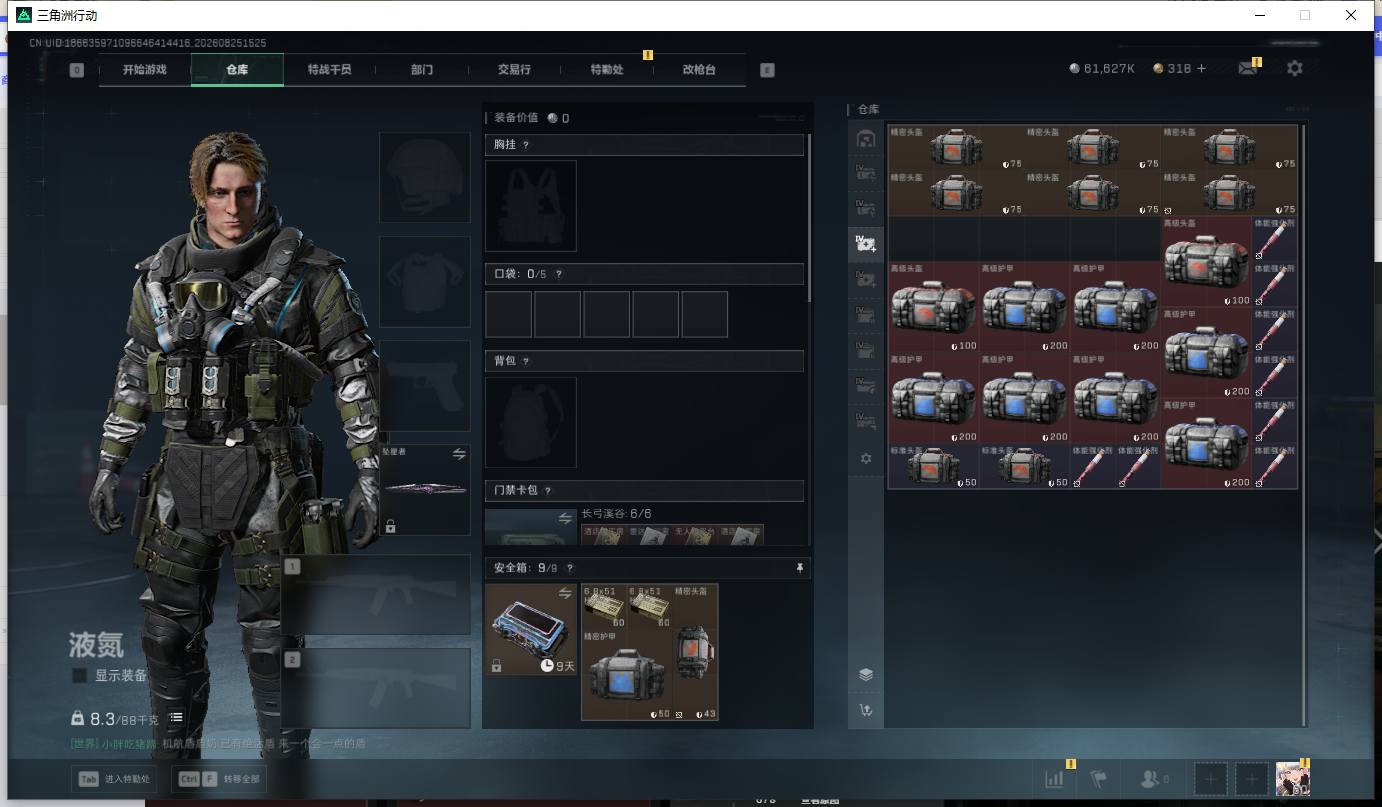Click the help mark next to 口袋
Viewport: 1382px width, 807px height.
click(559, 274)
